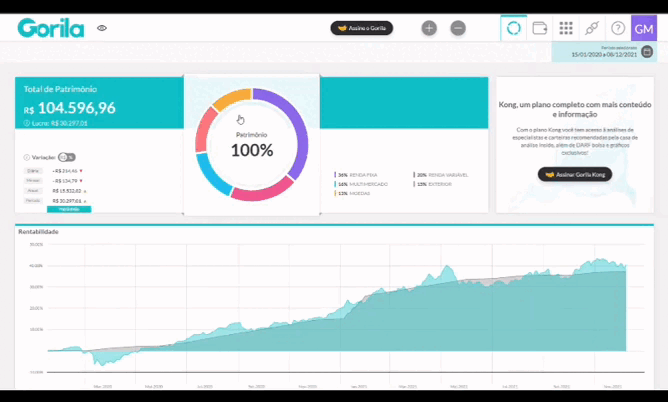668x402 pixels.
Task: Click the Lucro info icon
Action: point(26,123)
